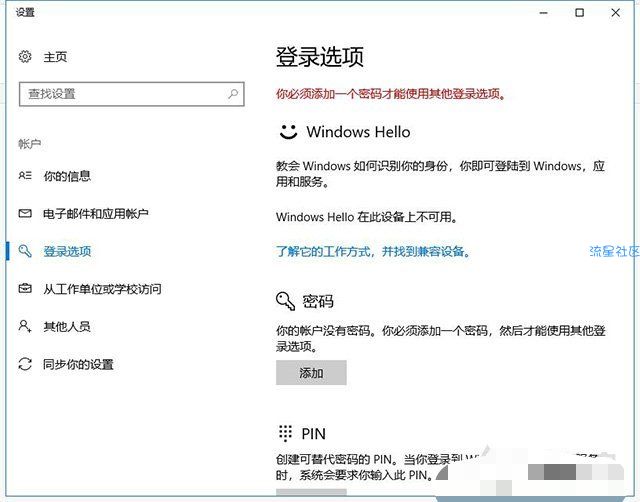The width and height of the screenshot is (640, 502).
Task: Open 同步你的设置 page
Action: (x=78, y=364)
